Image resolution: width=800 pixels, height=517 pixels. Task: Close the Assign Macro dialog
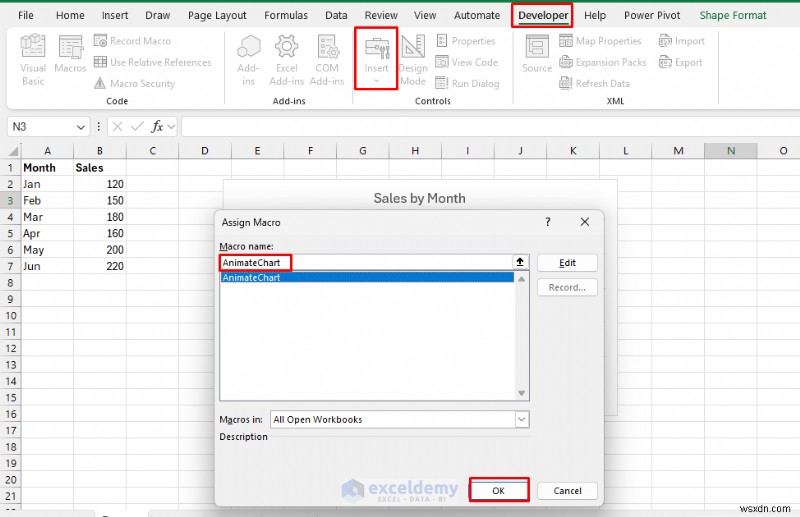point(585,222)
